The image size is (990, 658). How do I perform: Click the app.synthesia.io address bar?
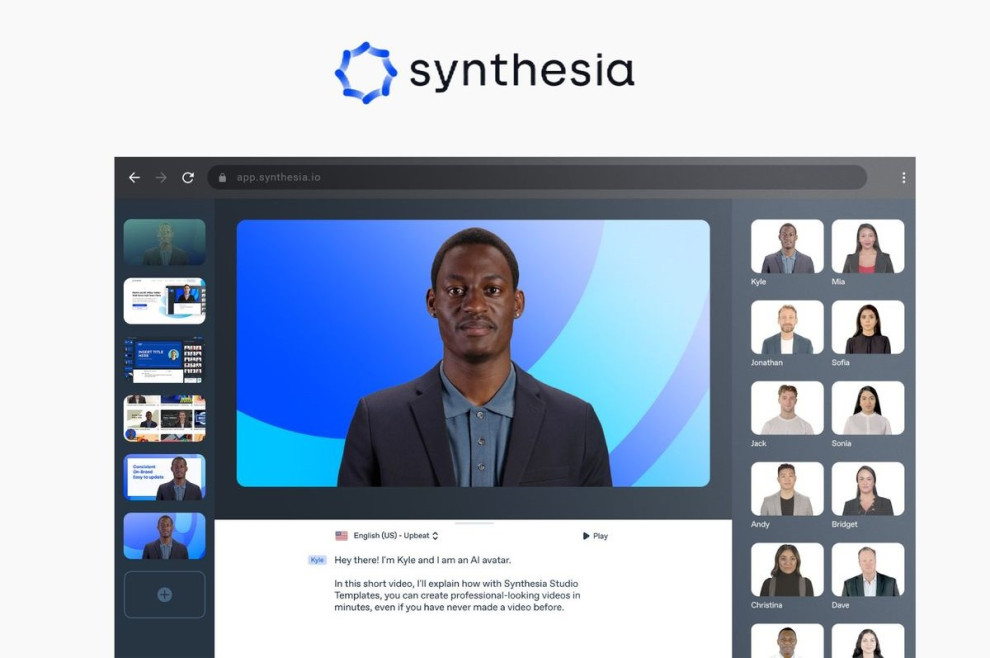(x=537, y=177)
